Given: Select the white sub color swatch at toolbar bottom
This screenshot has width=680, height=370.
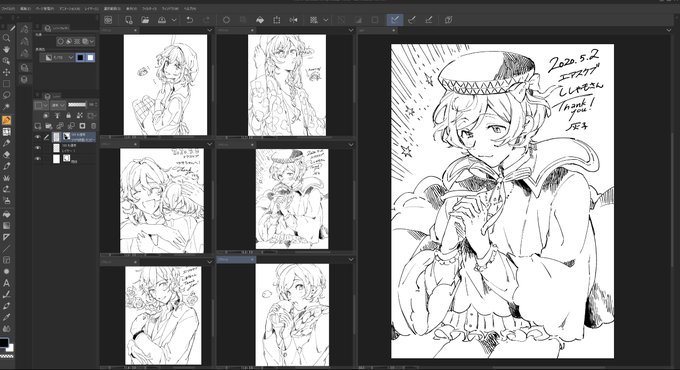Looking at the screenshot, I should 10,348.
